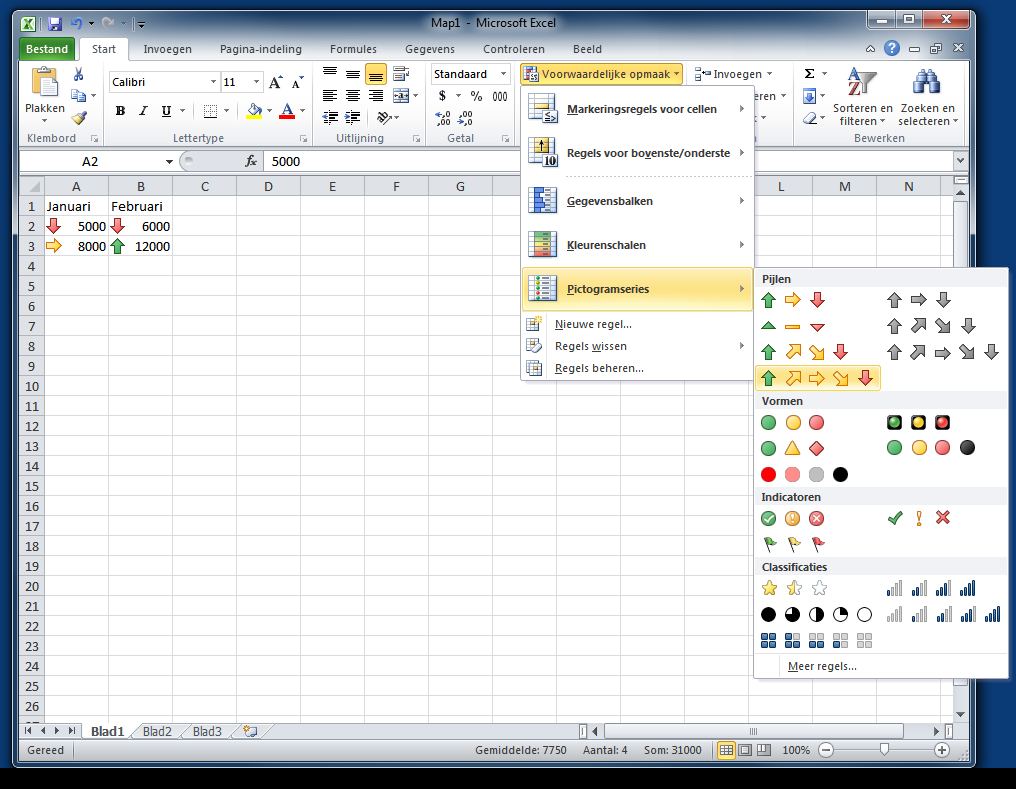This screenshot has width=1016, height=789.
Task: Pick the five boxes rating set
Action: click(816, 641)
